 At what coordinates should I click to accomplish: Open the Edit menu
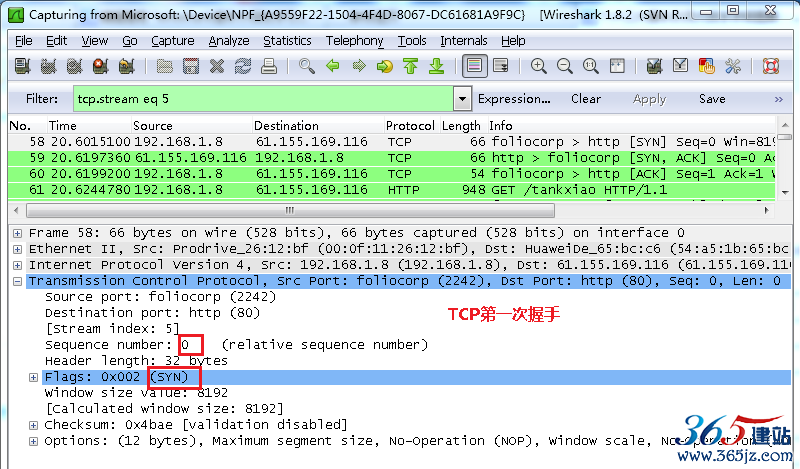[57, 41]
